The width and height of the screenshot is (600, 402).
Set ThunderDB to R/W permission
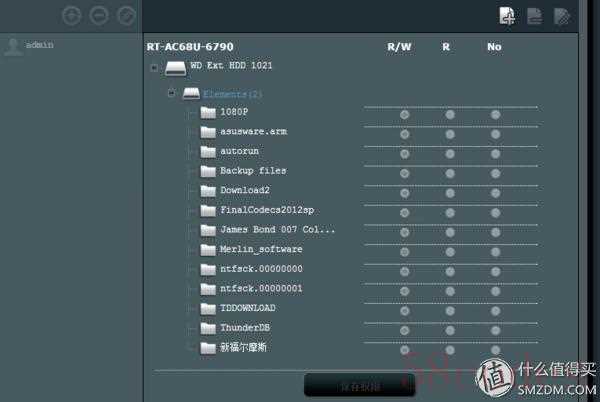tap(404, 330)
